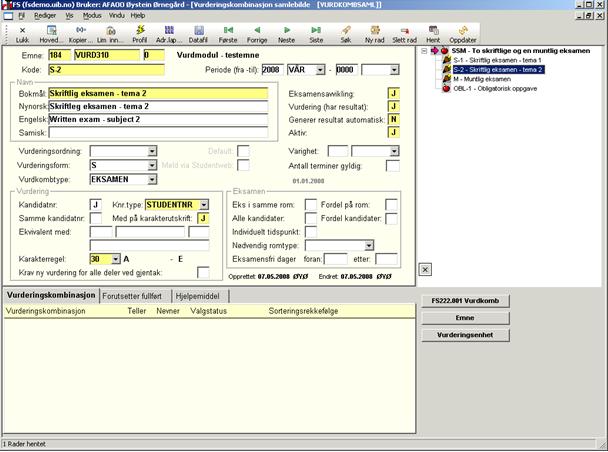This screenshot has width=608, height=452.
Task: Click the Datafil save icon
Action: click(x=198, y=33)
